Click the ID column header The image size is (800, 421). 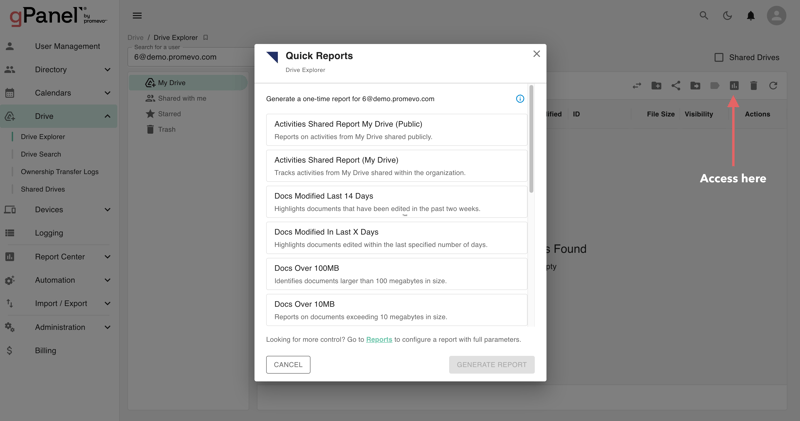click(576, 114)
